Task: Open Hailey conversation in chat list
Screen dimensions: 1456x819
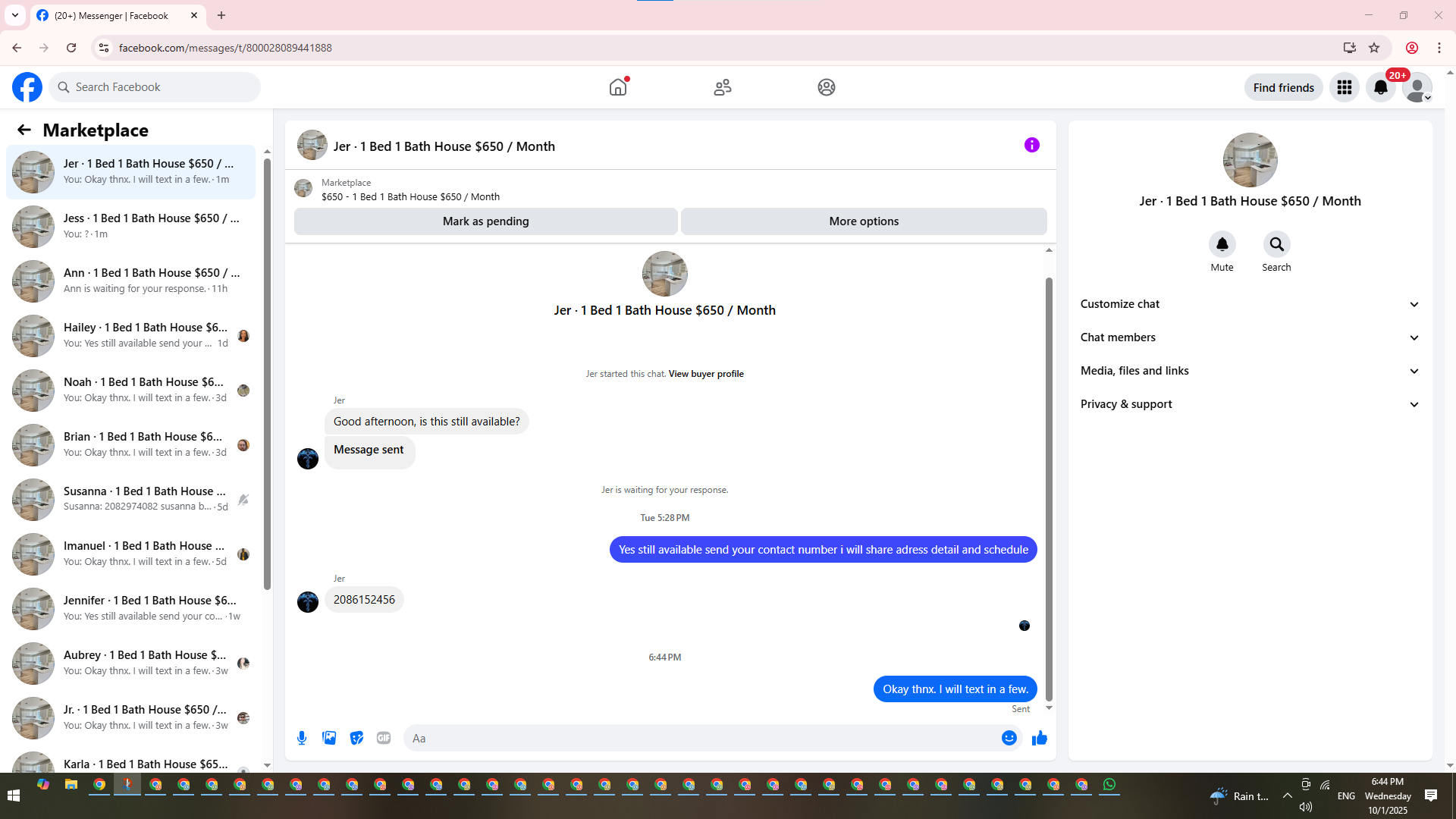Action: click(130, 335)
